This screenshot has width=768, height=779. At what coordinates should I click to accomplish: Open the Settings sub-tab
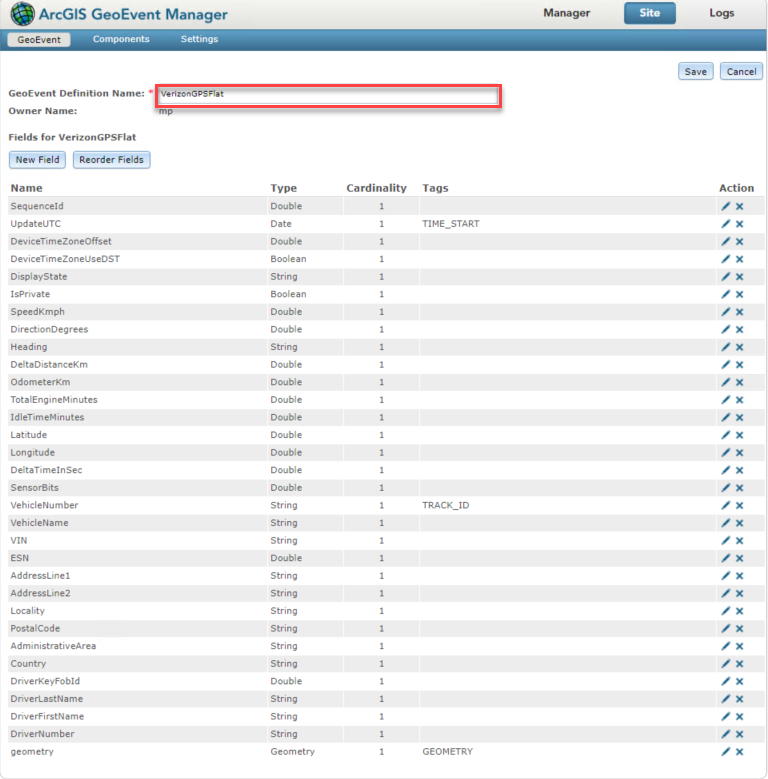(199, 39)
